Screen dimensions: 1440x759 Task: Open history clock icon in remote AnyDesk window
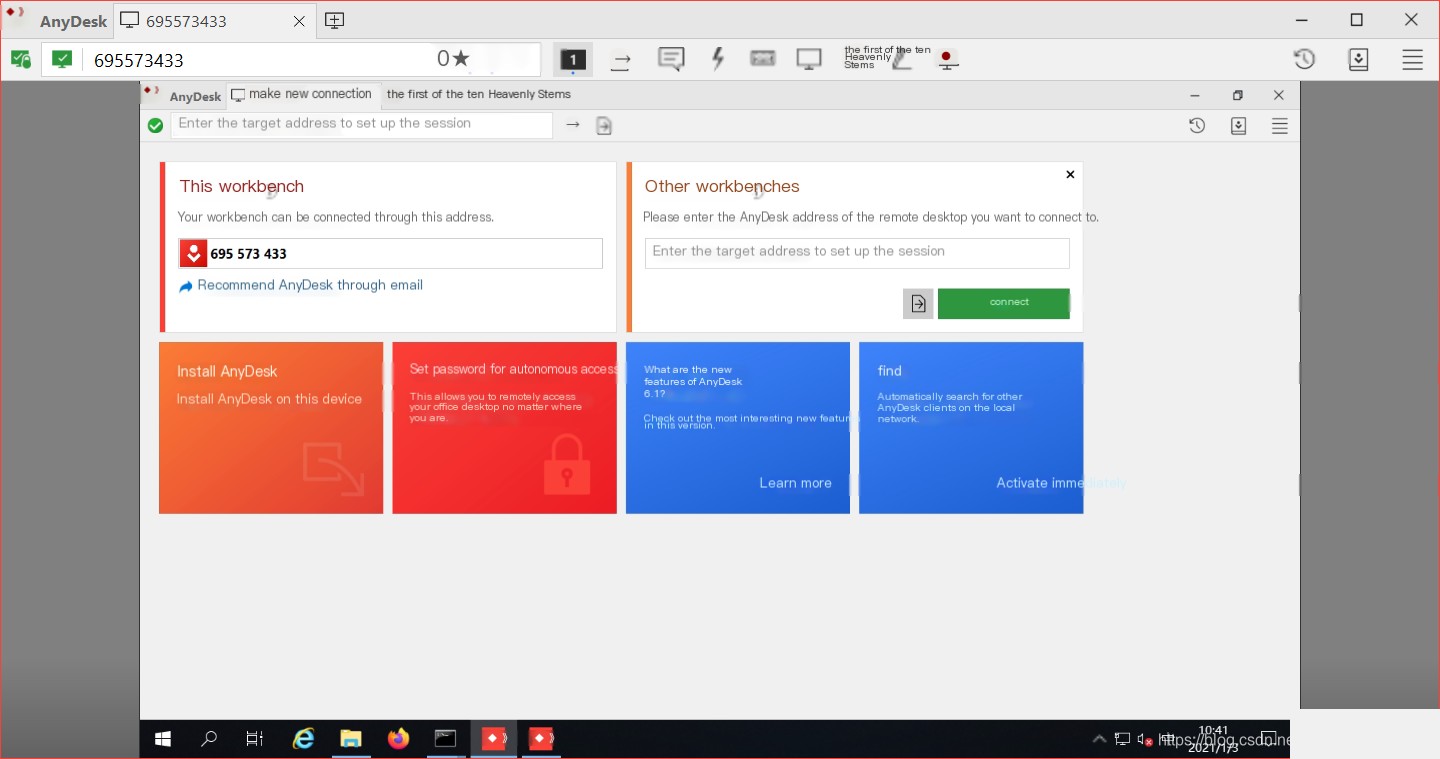click(x=1197, y=126)
